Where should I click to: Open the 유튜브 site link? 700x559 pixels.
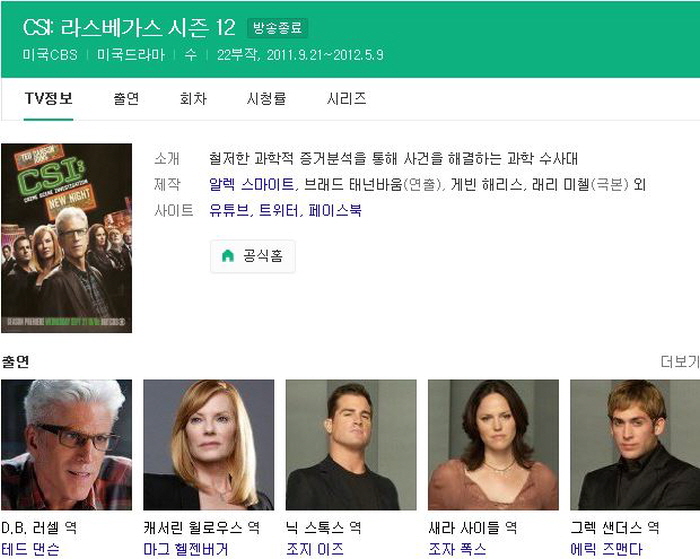[x=229, y=210]
